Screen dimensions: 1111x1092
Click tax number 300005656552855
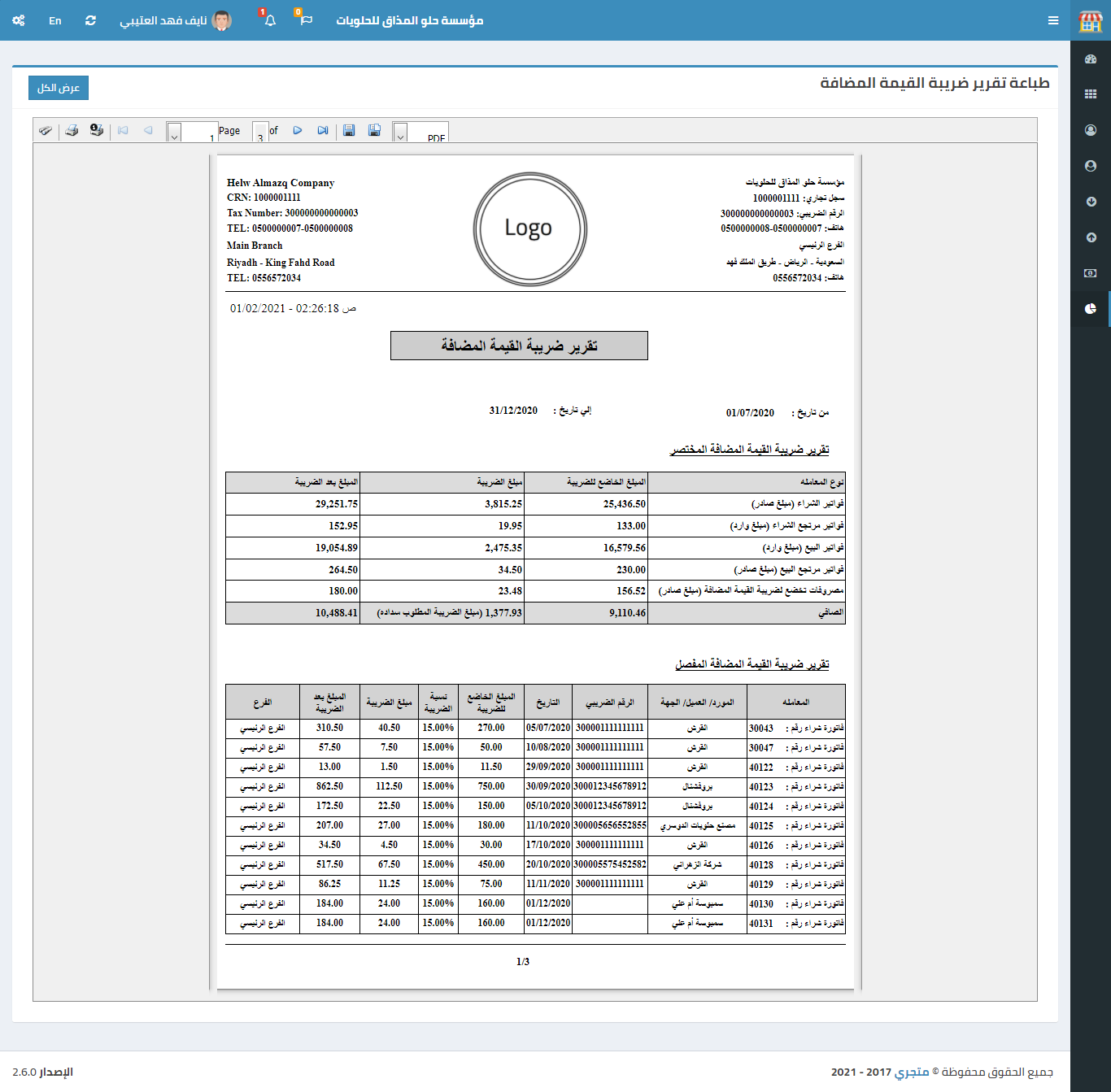pos(610,825)
